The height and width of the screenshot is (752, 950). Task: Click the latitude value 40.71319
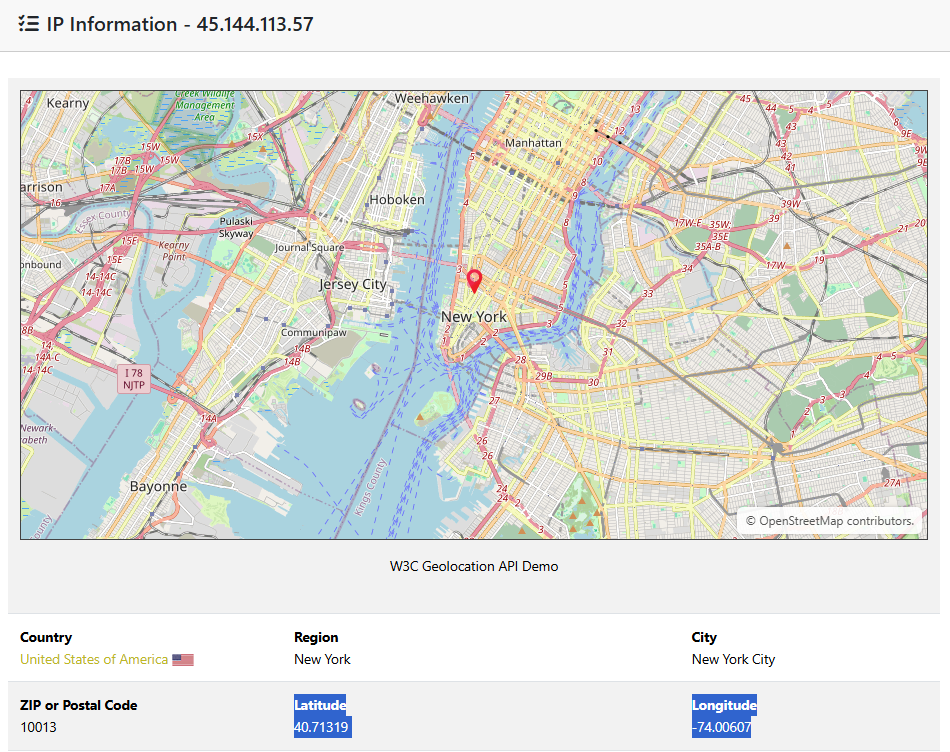(x=321, y=727)
